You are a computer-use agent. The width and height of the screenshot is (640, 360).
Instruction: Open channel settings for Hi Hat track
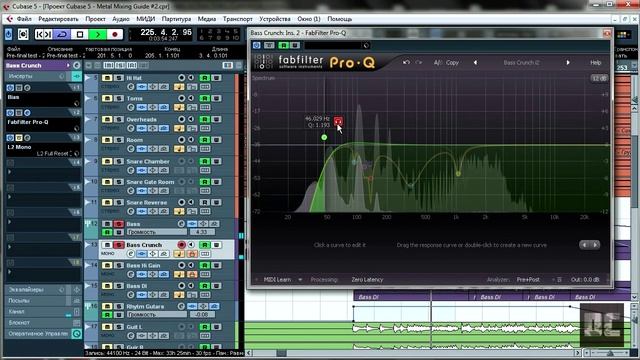131,87
